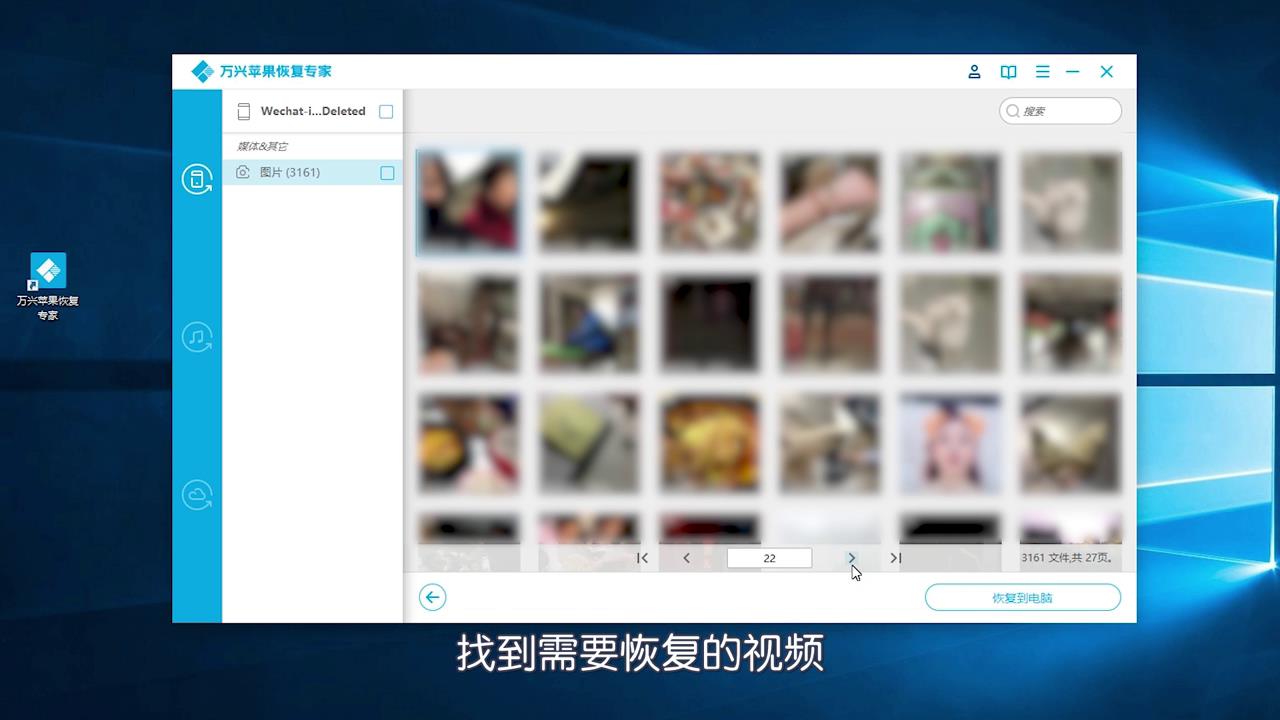The height and width of the screenshot is (720, 1280).
Task: Open the hamburger menu
Action: coord(1042,71)
